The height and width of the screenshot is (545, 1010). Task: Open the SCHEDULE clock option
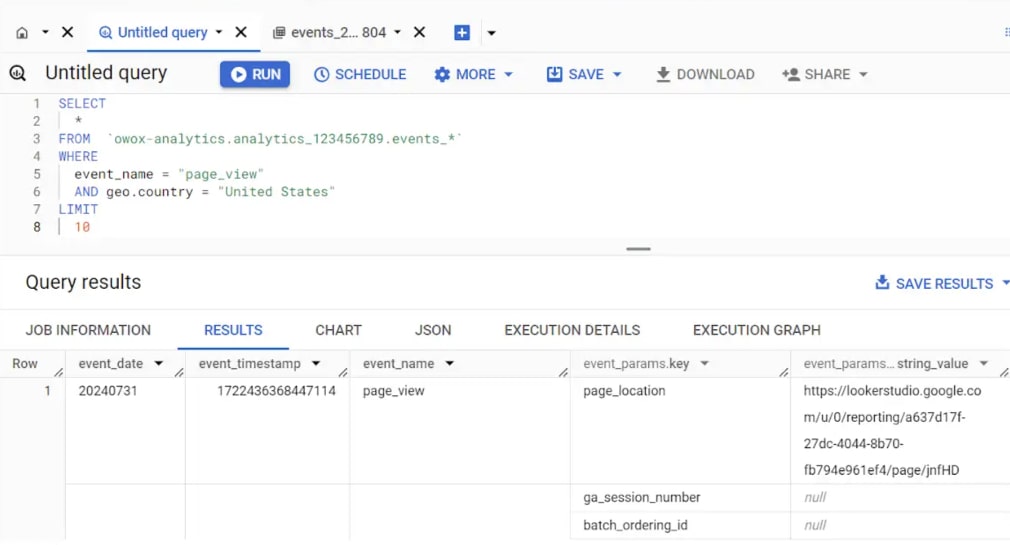pyautogui.click(x=360, y=75)
